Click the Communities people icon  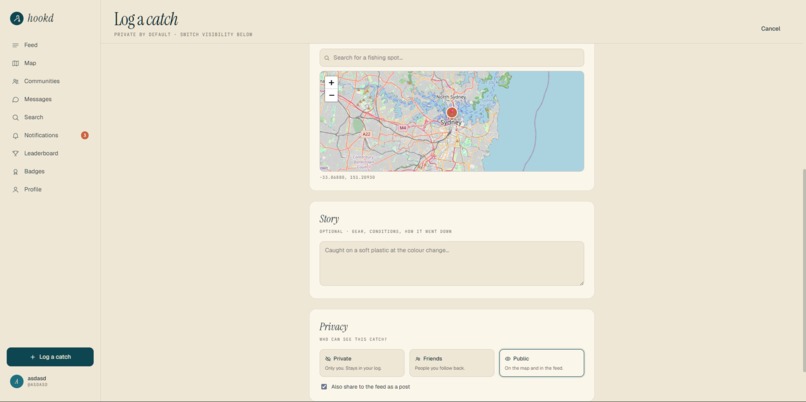point(15,81)
